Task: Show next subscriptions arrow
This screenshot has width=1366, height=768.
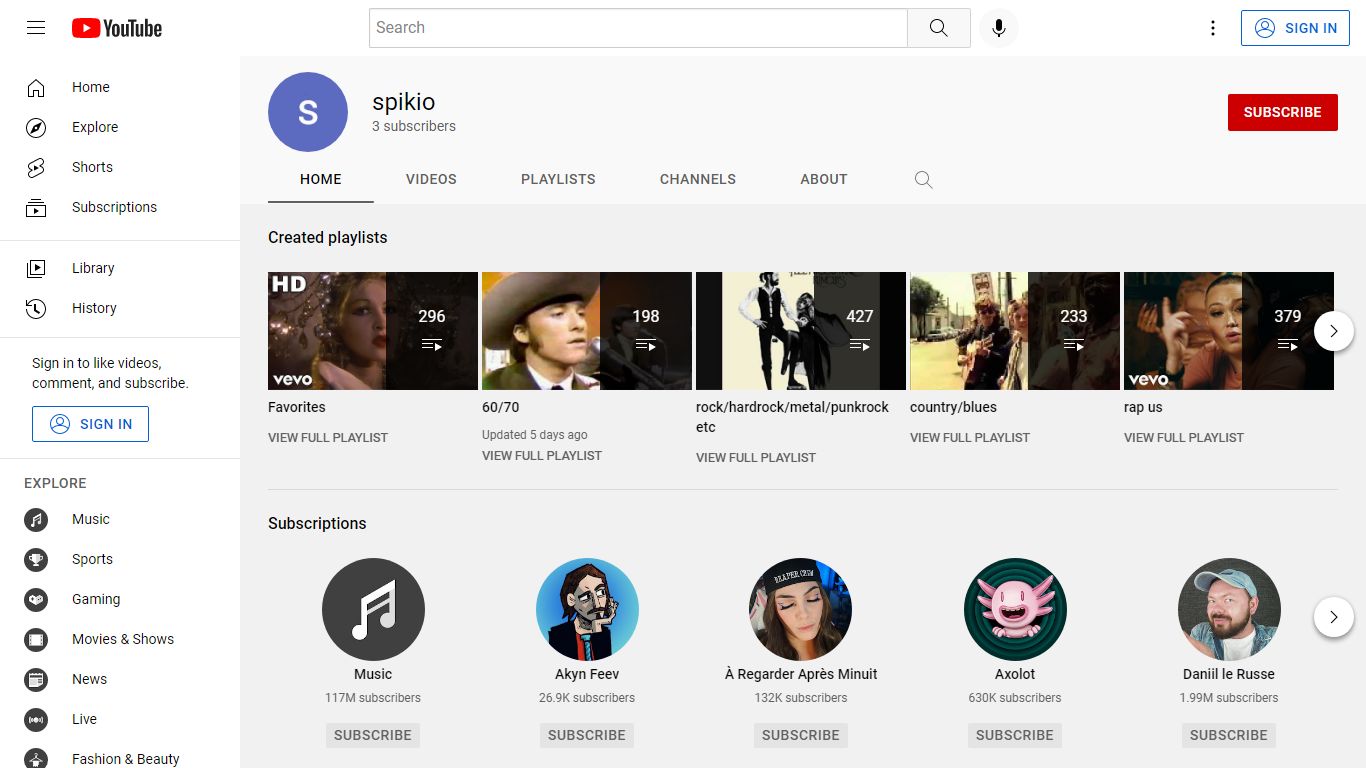Action: click(x=1333, y=617)
